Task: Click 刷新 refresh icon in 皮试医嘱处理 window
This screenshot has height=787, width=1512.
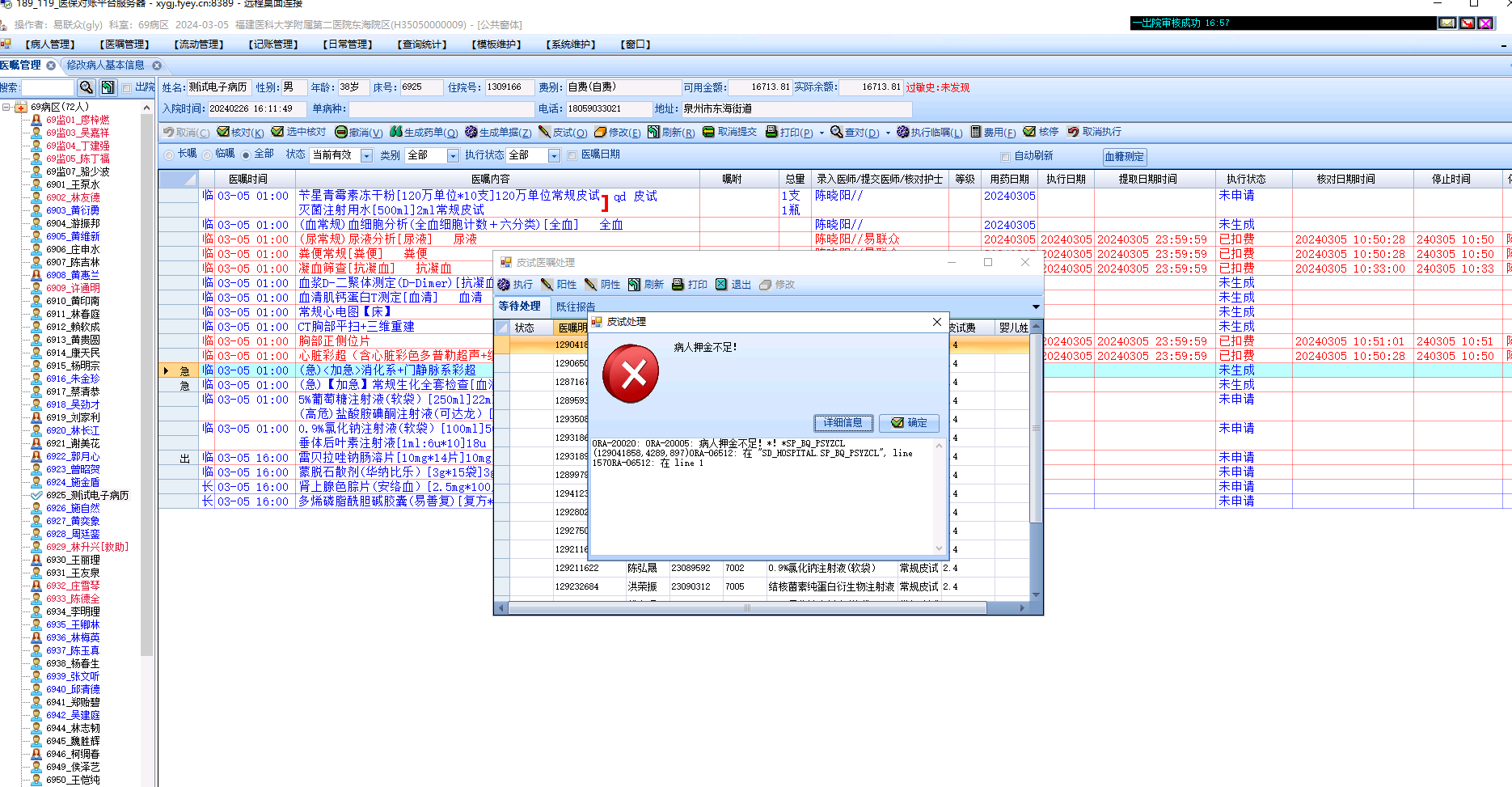Action: click(635, 285)
